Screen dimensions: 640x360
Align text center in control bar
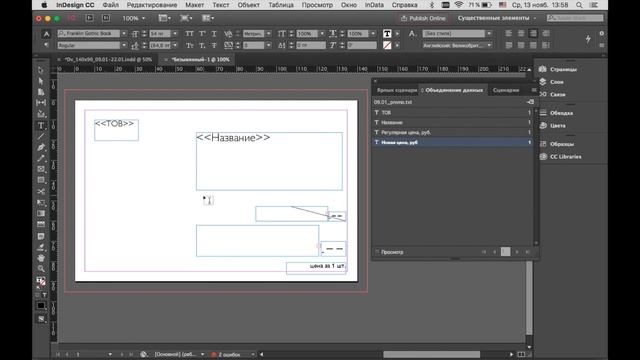point(521,33)
